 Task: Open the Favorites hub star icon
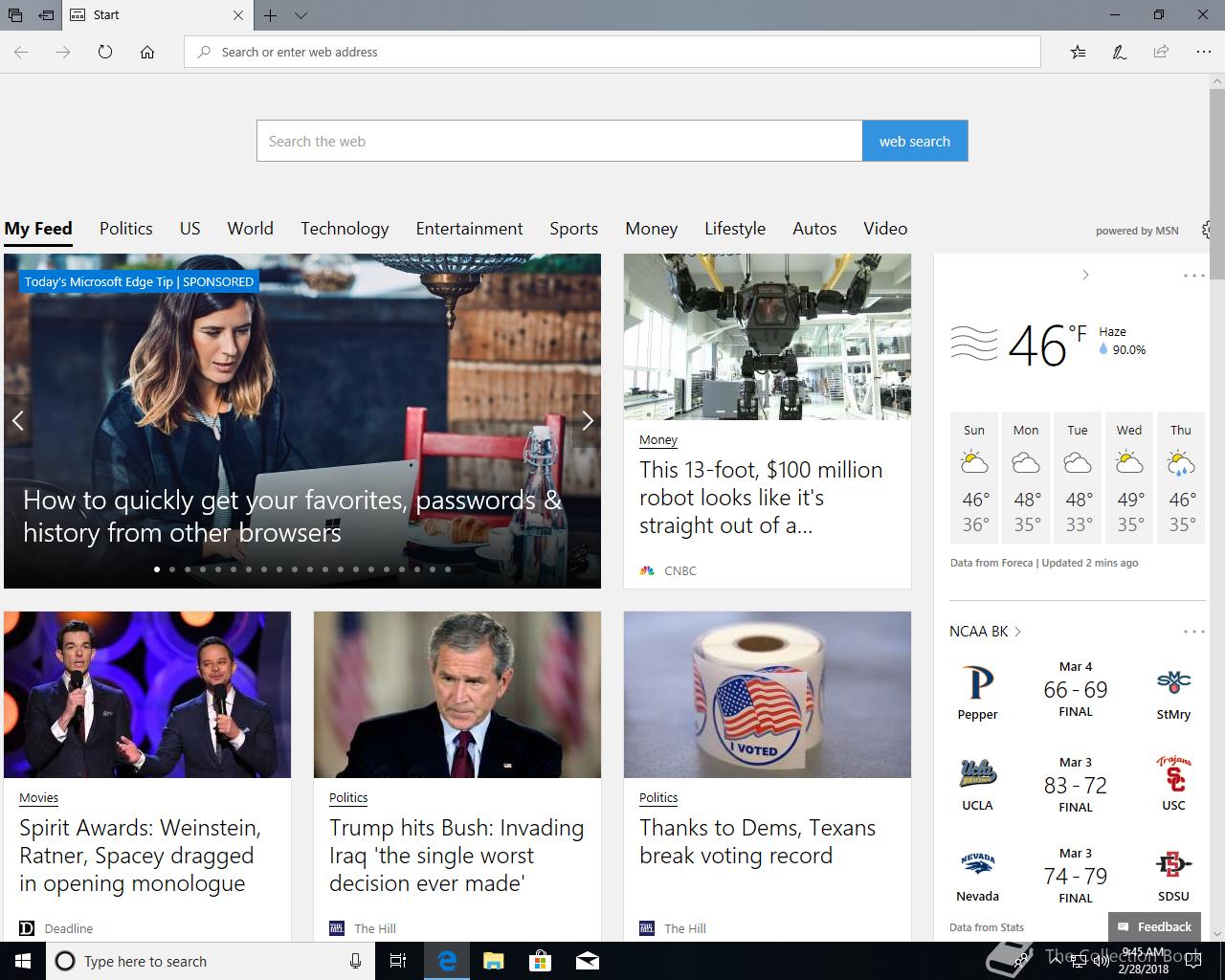tap(1078, 52)
